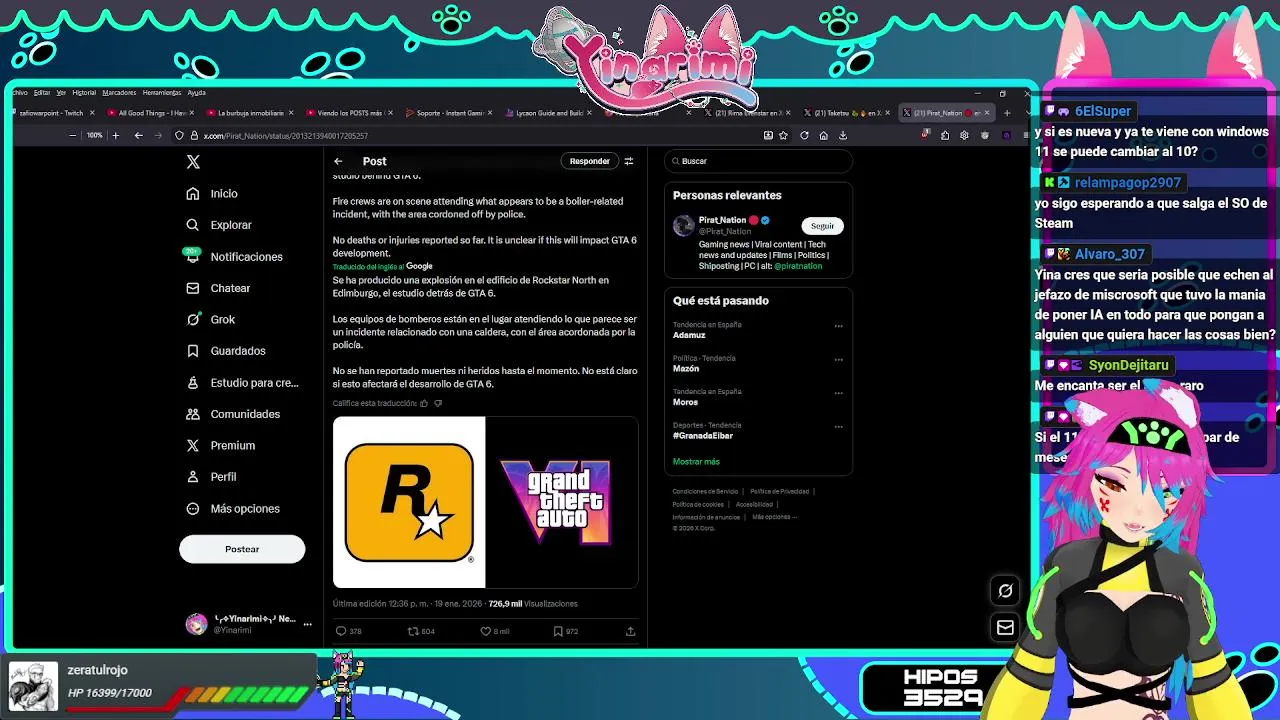Image resolution: width=1280 pixels, height=720 pixels.
Task: Open more options for Moros trend
Action: [838, 393]
